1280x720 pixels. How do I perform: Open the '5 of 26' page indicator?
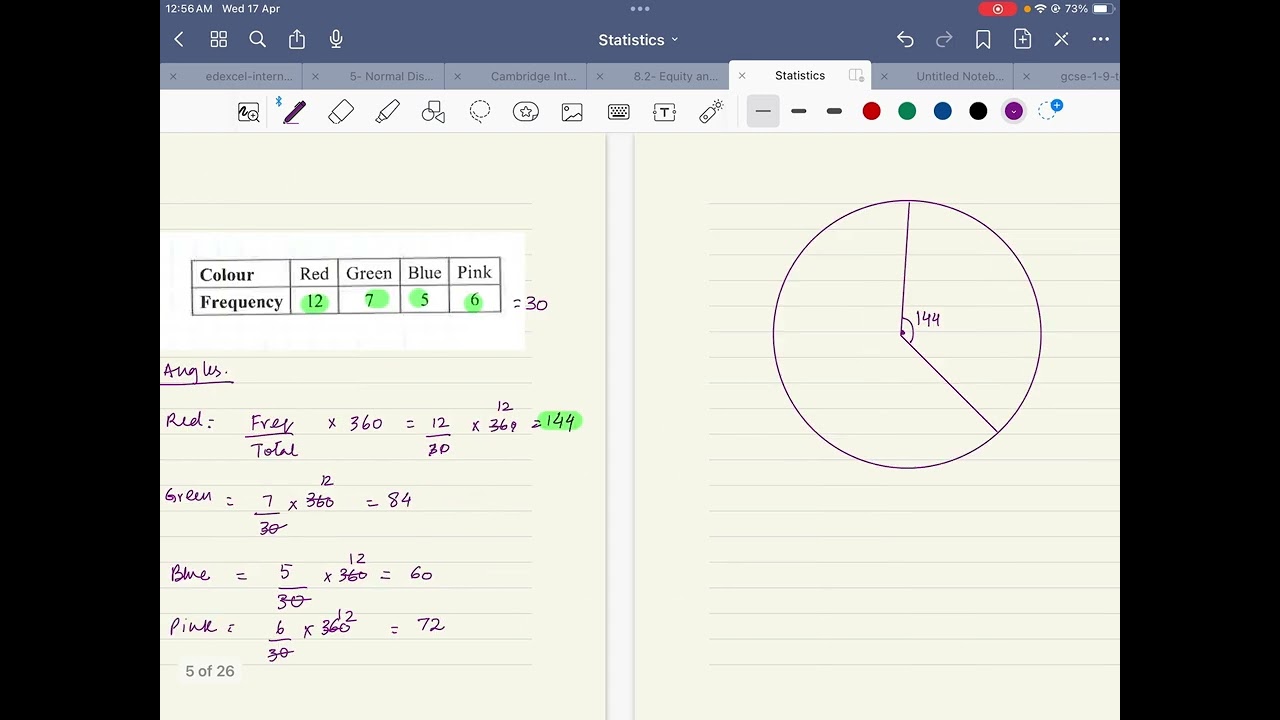click(x=210, y=671)
